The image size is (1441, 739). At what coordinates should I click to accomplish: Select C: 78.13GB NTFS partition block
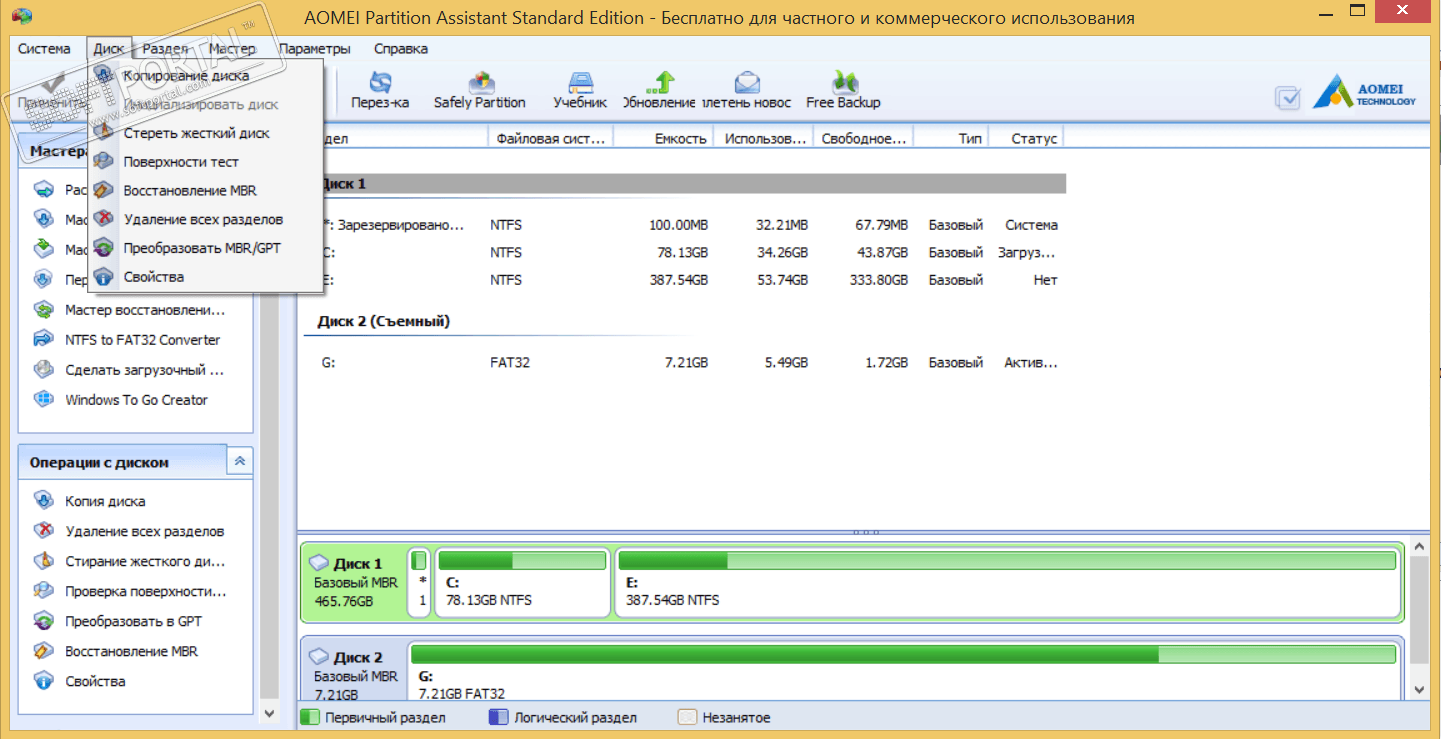[x=522, y=581]
